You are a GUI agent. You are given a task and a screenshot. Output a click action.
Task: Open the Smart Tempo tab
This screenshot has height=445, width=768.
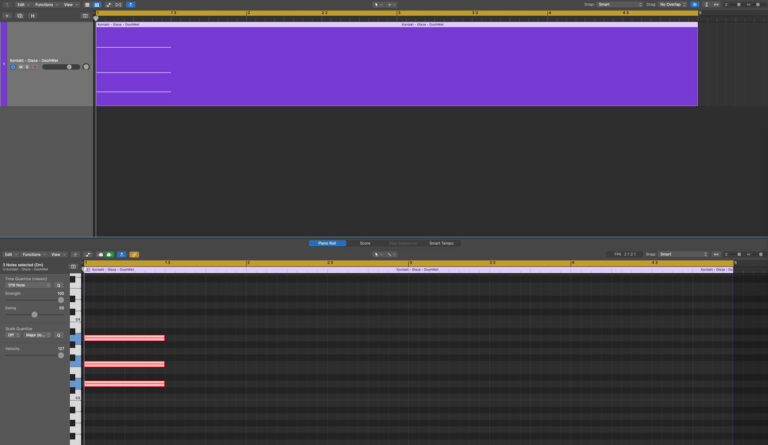(441, 243)
